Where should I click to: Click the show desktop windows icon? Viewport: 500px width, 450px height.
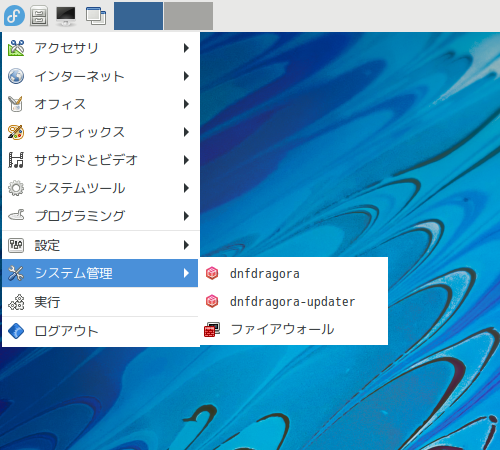(96, 16)
